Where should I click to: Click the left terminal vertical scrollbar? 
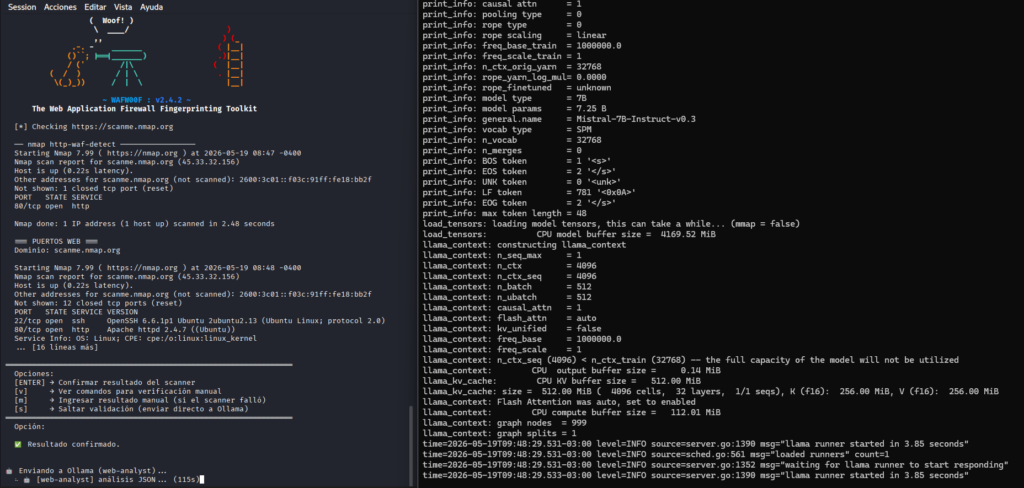411,444
